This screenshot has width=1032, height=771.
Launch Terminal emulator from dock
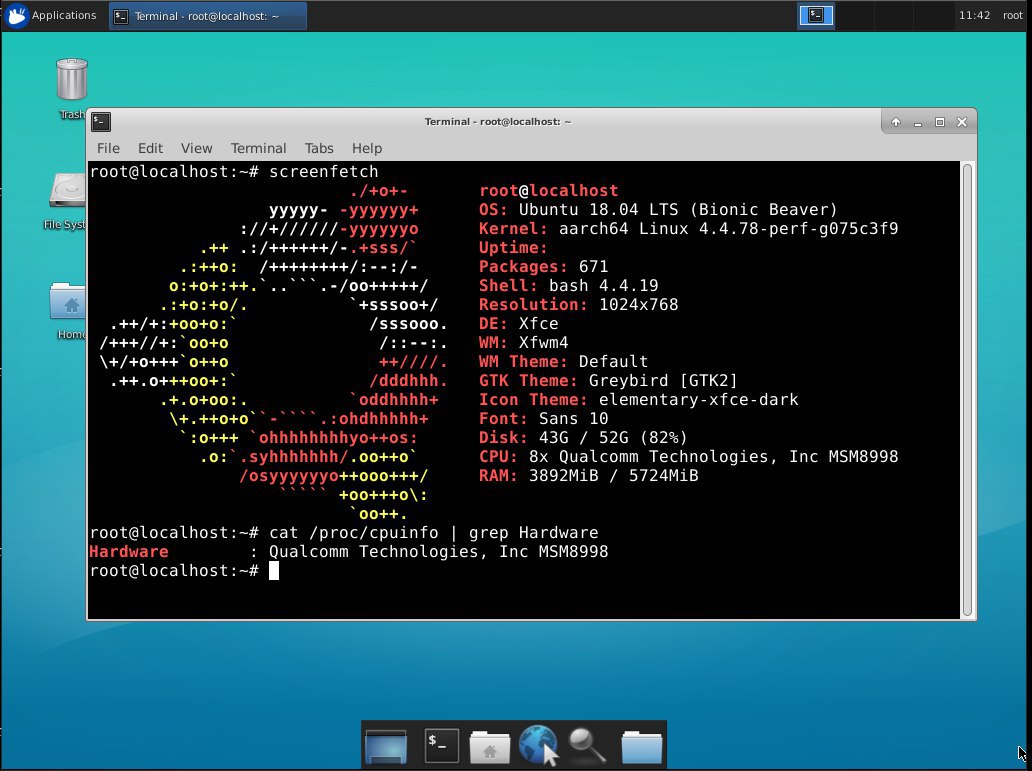point(441,746)
